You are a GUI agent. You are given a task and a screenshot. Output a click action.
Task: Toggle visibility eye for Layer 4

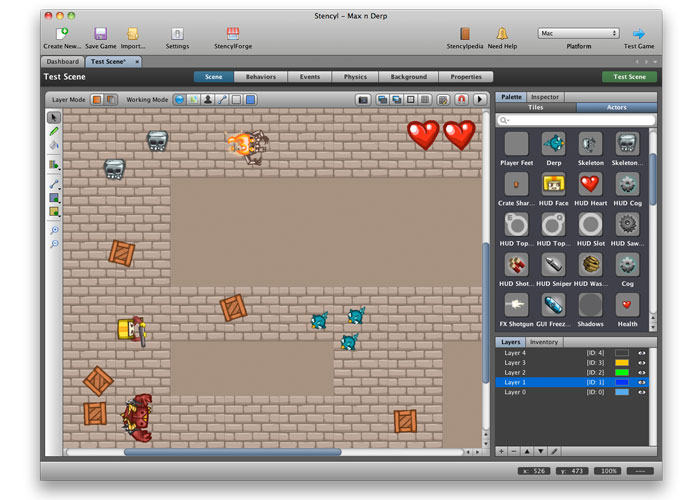(x=642, y=353)
